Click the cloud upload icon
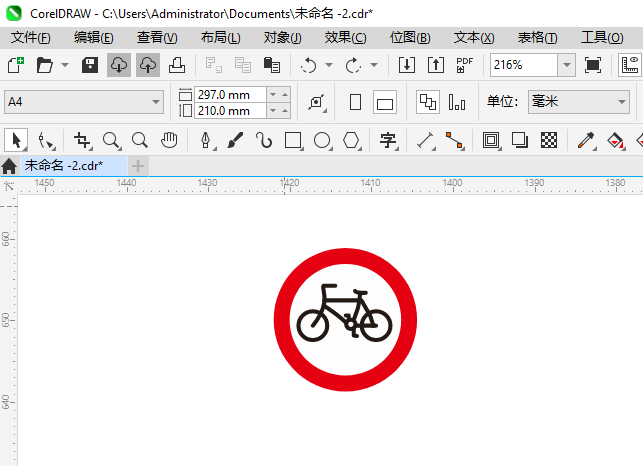This screenshot has width=643, height=466. point(148,65)
